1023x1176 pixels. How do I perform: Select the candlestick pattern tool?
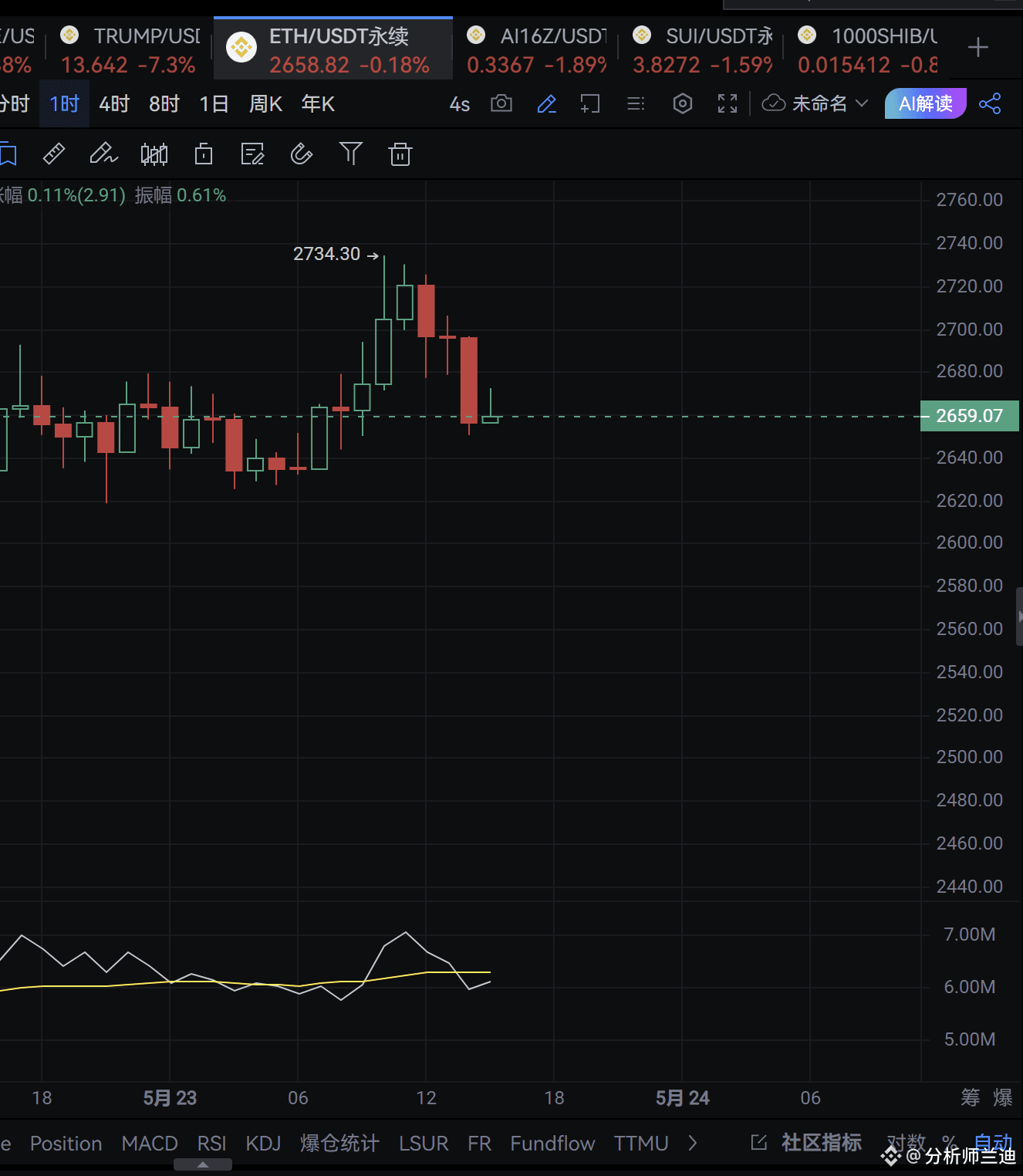pos(154,154)
